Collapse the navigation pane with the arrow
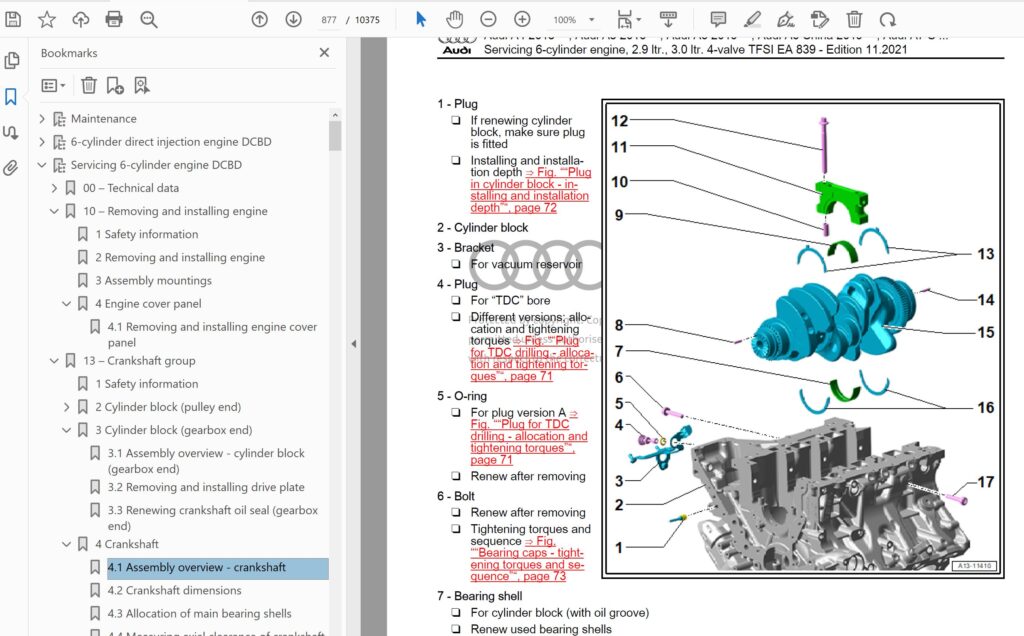 pos(353,344)
